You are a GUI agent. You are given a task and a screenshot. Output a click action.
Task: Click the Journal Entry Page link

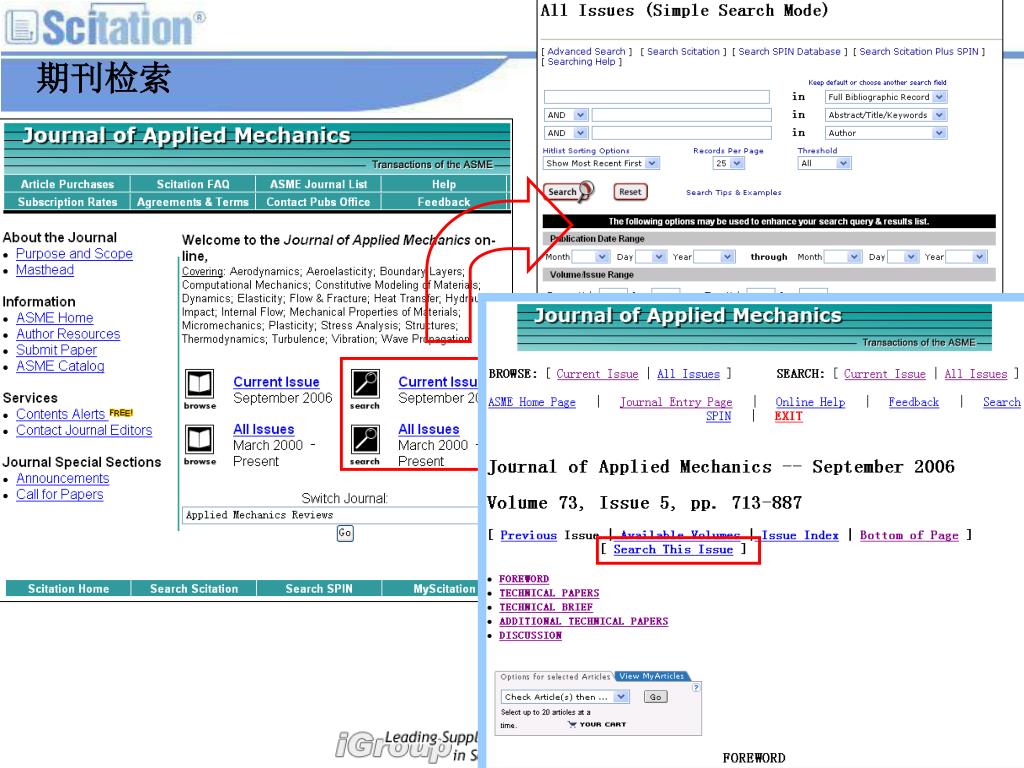[676, 402]
